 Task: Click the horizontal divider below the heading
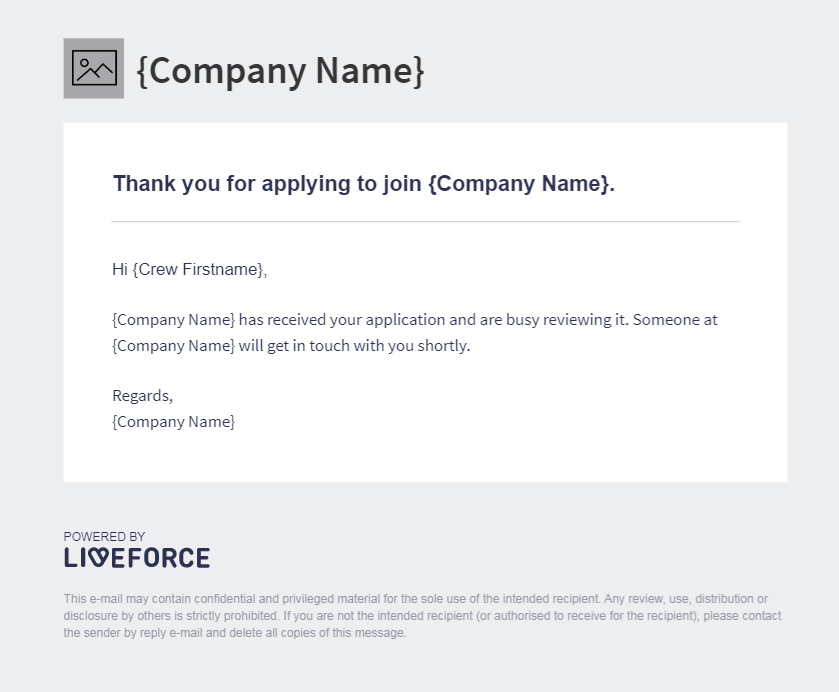click(x=425, y=221)
